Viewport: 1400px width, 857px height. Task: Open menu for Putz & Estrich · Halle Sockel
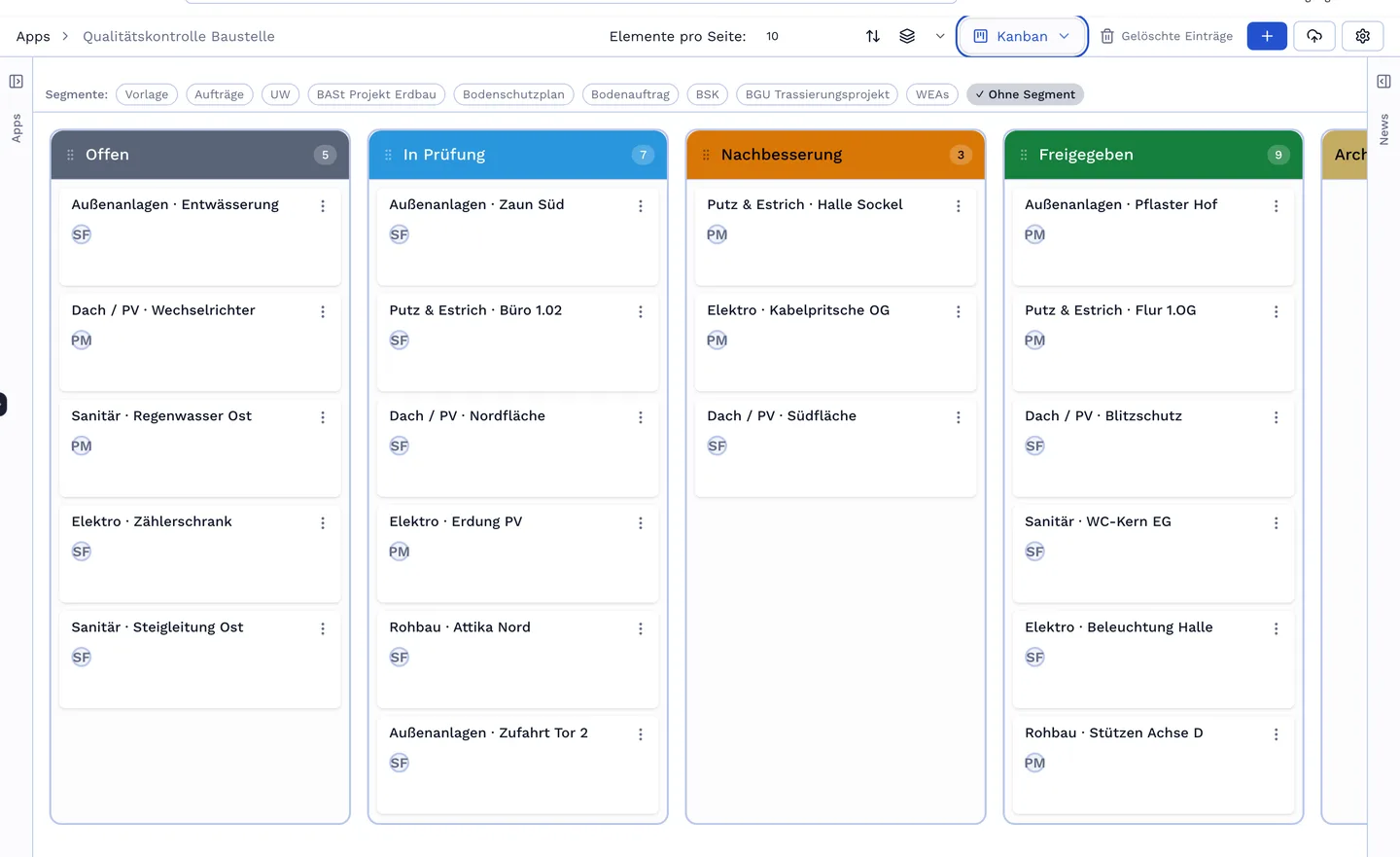click(x=959, y=206)
